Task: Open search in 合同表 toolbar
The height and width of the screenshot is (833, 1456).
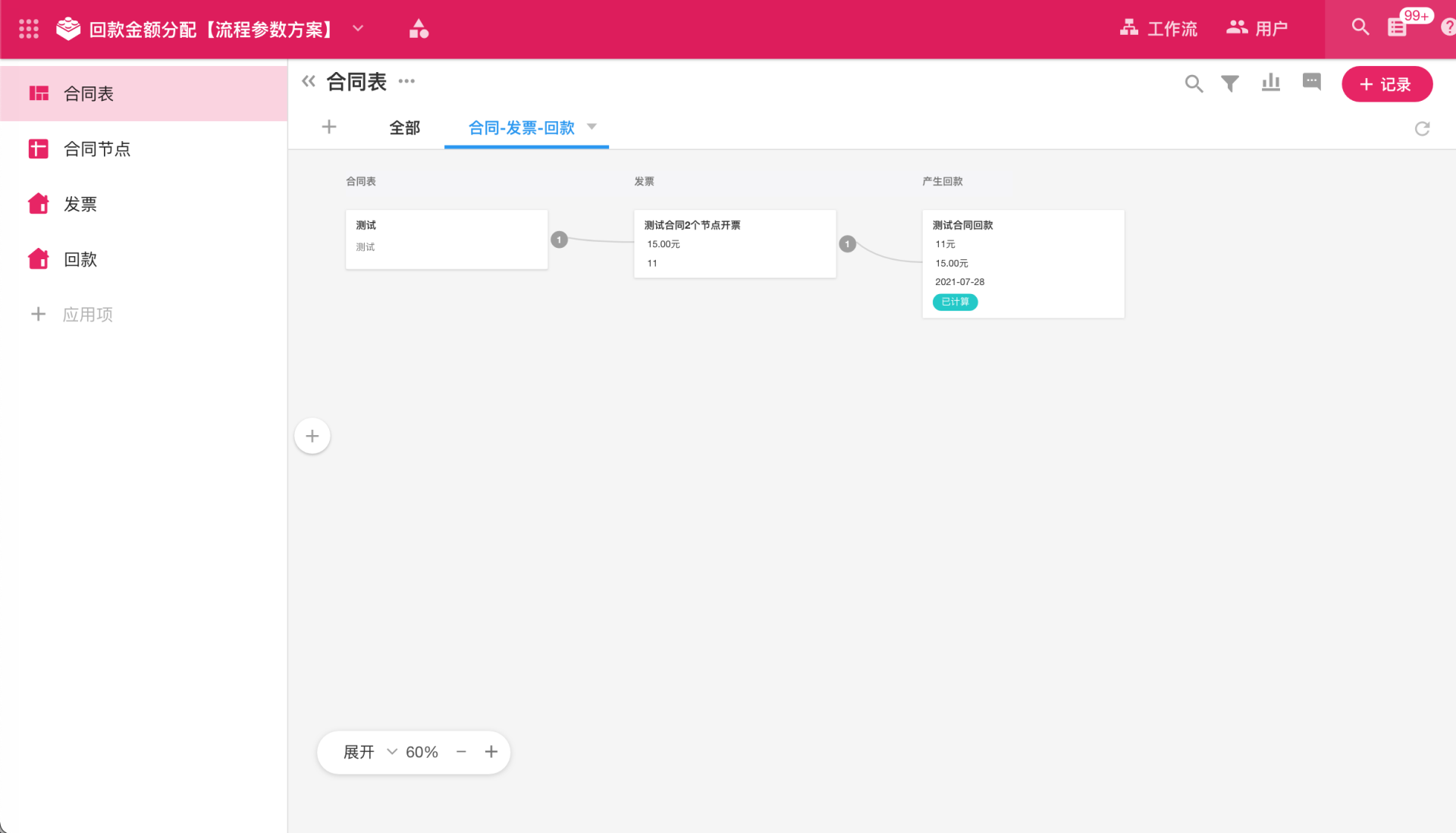Action: tap(1194, 83)
